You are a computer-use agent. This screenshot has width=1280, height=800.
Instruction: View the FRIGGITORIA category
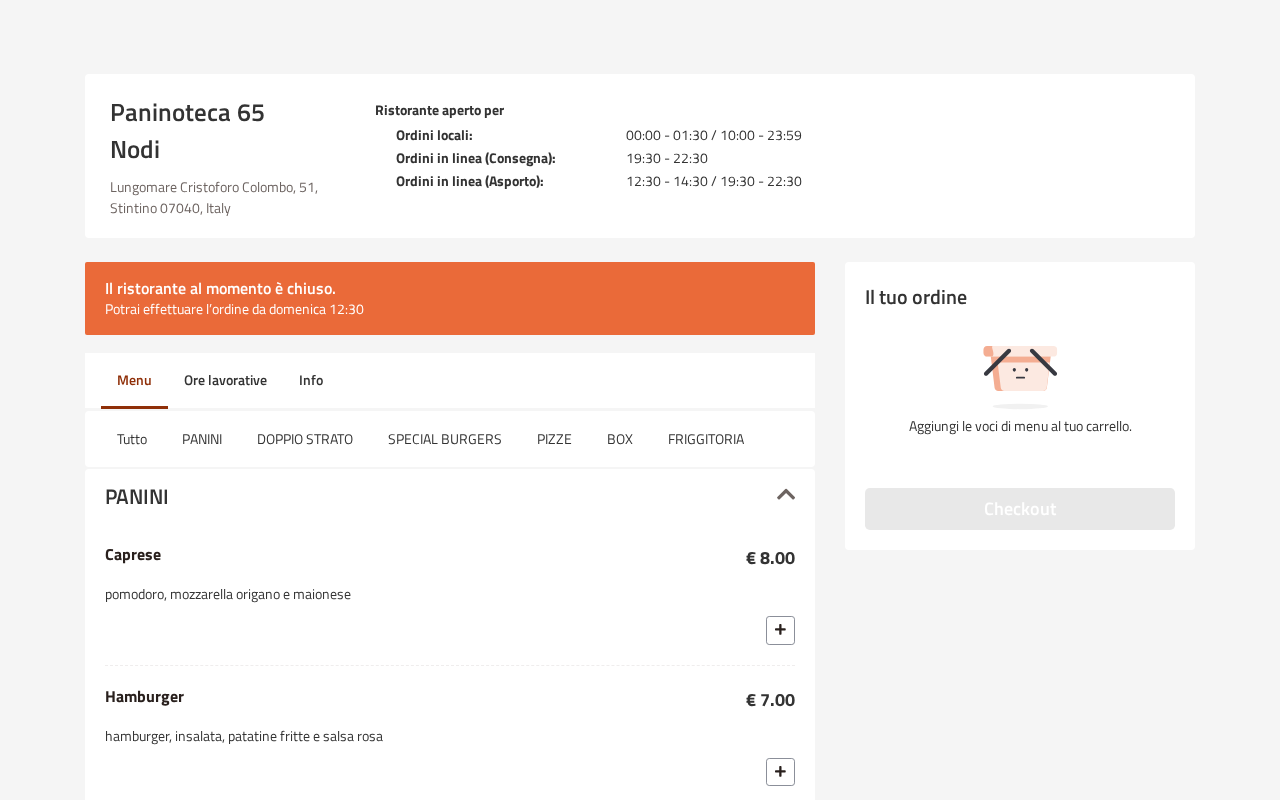[706, 439]
